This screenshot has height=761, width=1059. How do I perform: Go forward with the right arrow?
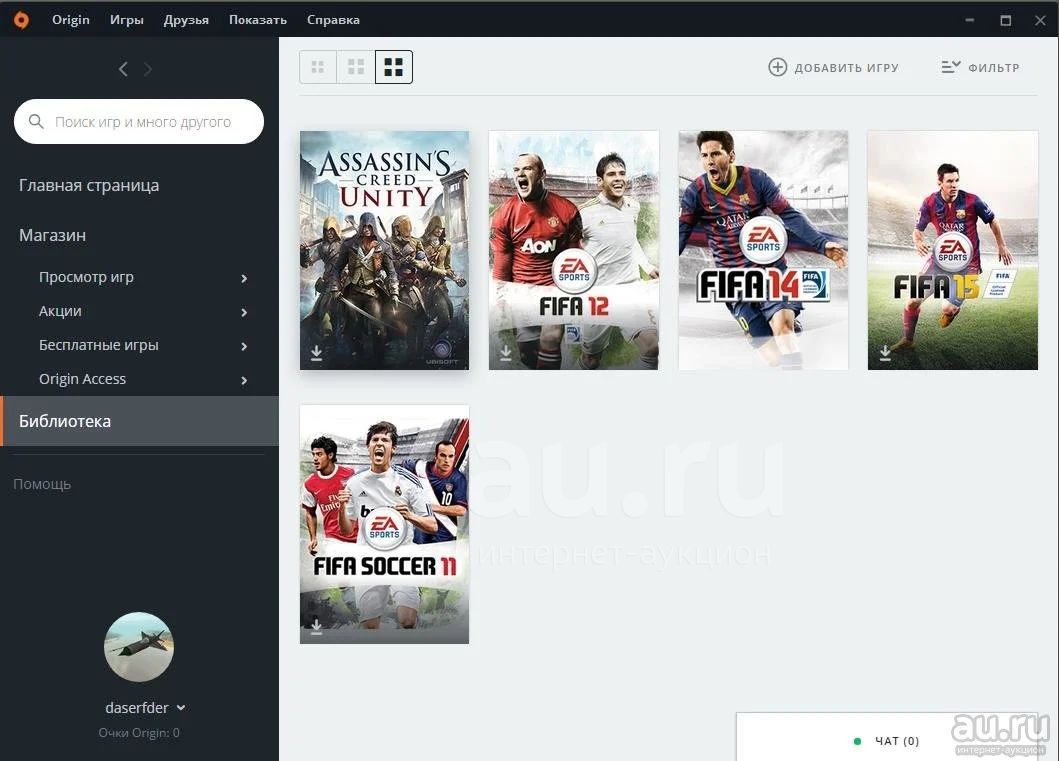click(148, 69)
